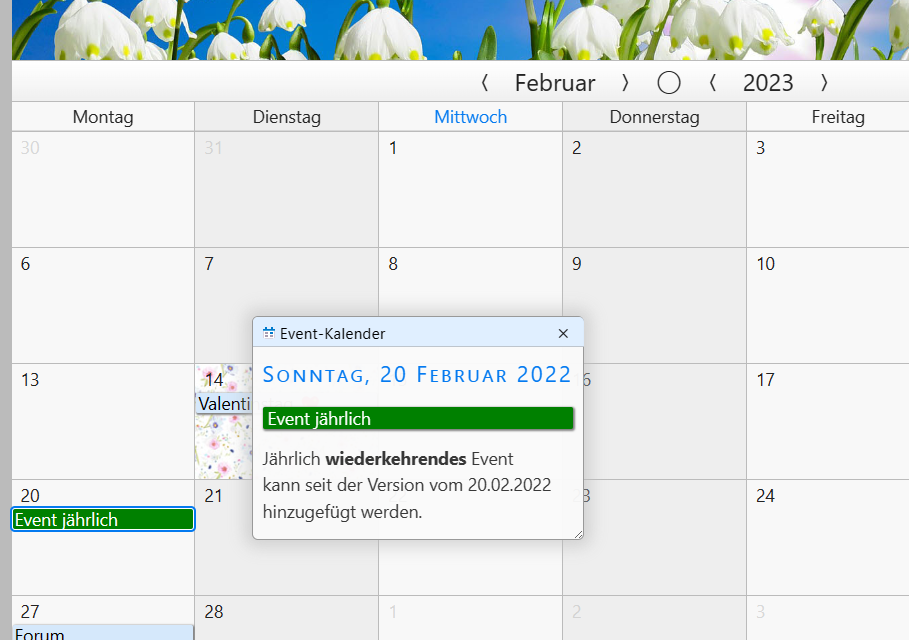This screenshot has width=909, height=640.
Task: Click the 2023 year label
Action: point(768,83)
